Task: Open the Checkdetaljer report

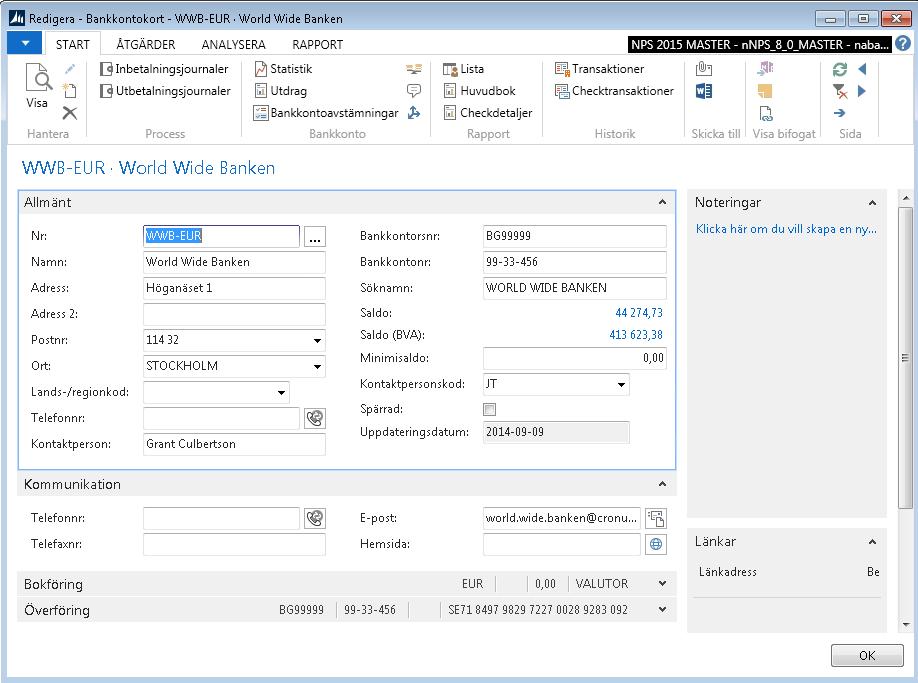Action: pos(488,113)
